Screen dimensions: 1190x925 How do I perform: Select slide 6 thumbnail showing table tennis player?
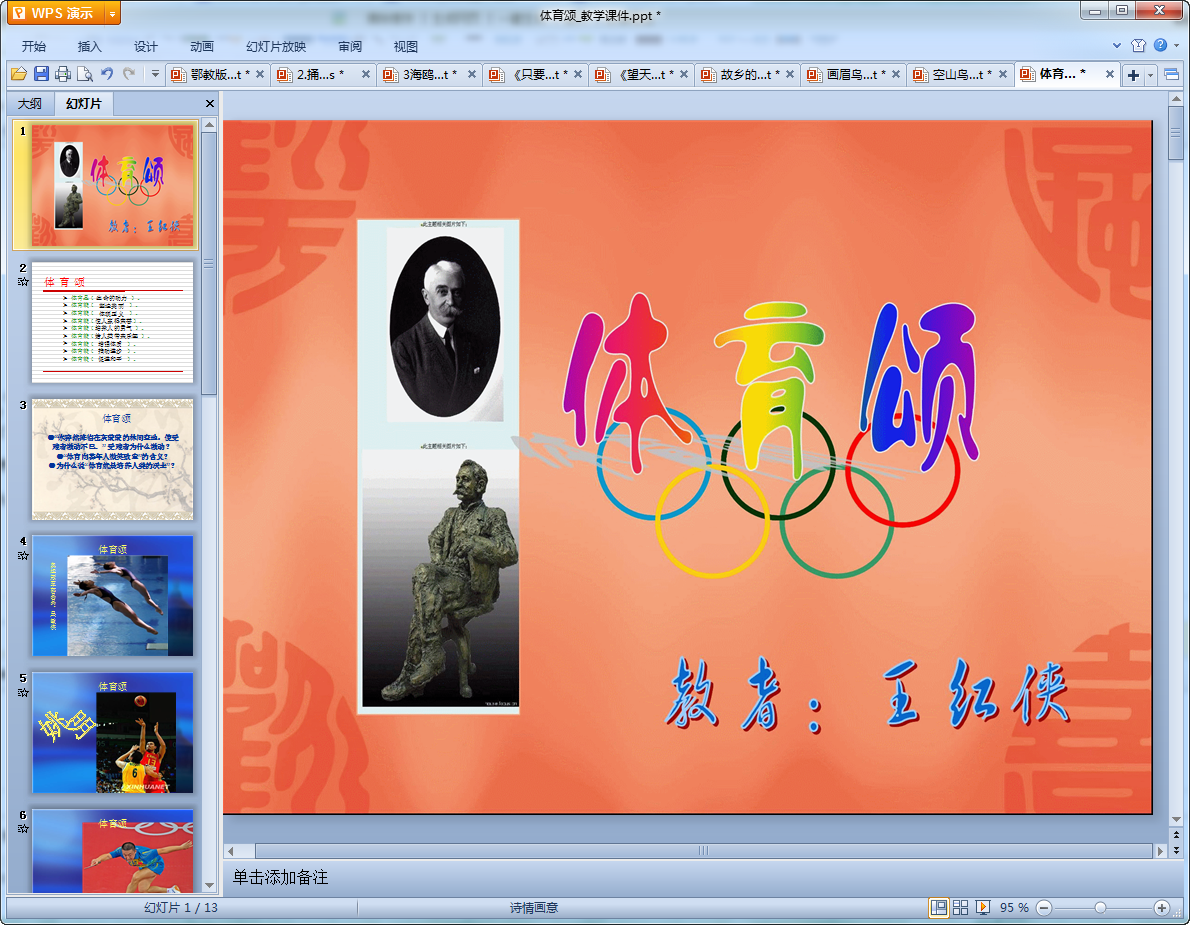[113, 851]
